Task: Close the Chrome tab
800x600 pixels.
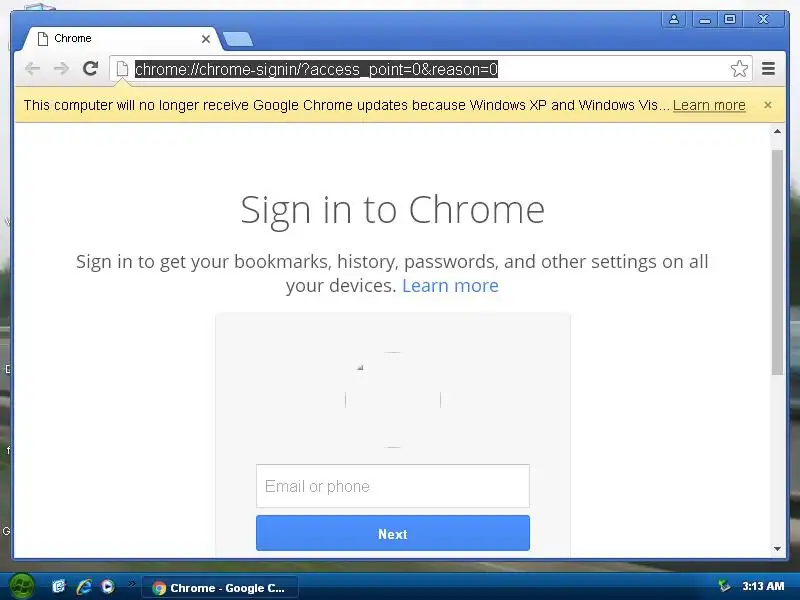Action: click(206, 39)
